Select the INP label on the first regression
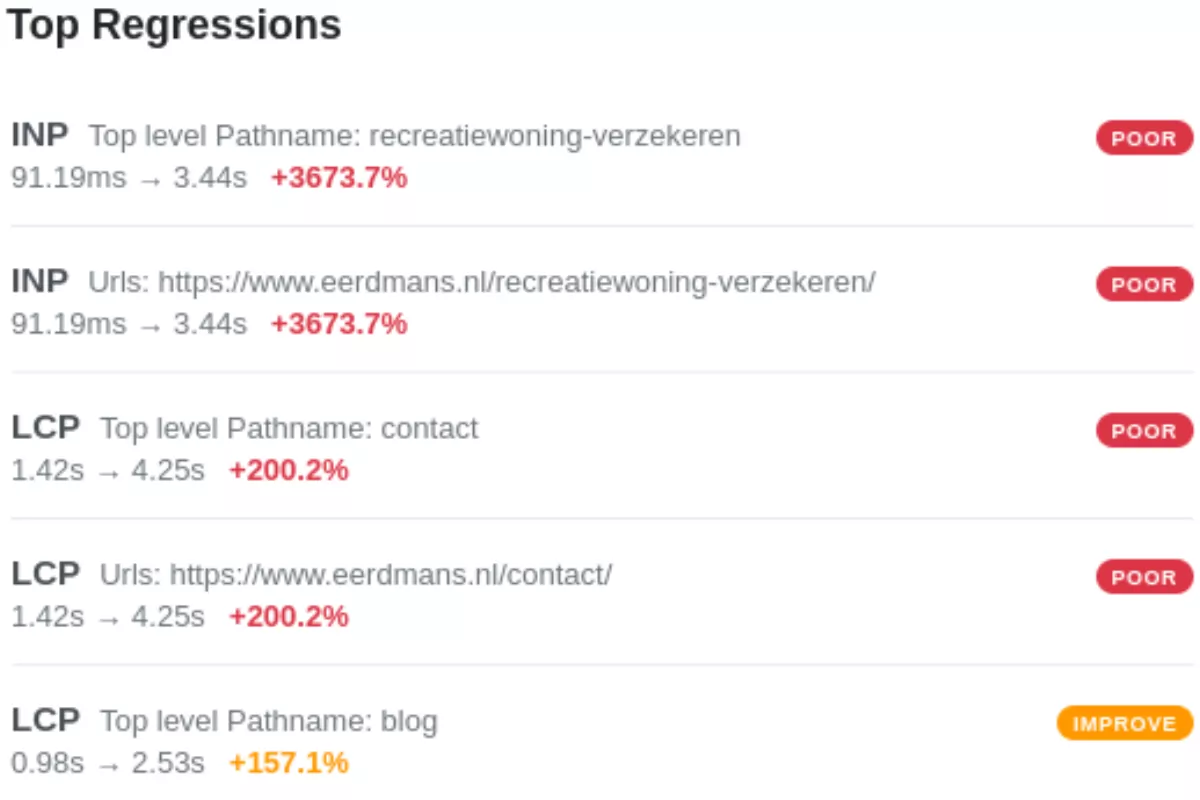This screenshot has height=800, width=1200. click(x=39, y=136)
